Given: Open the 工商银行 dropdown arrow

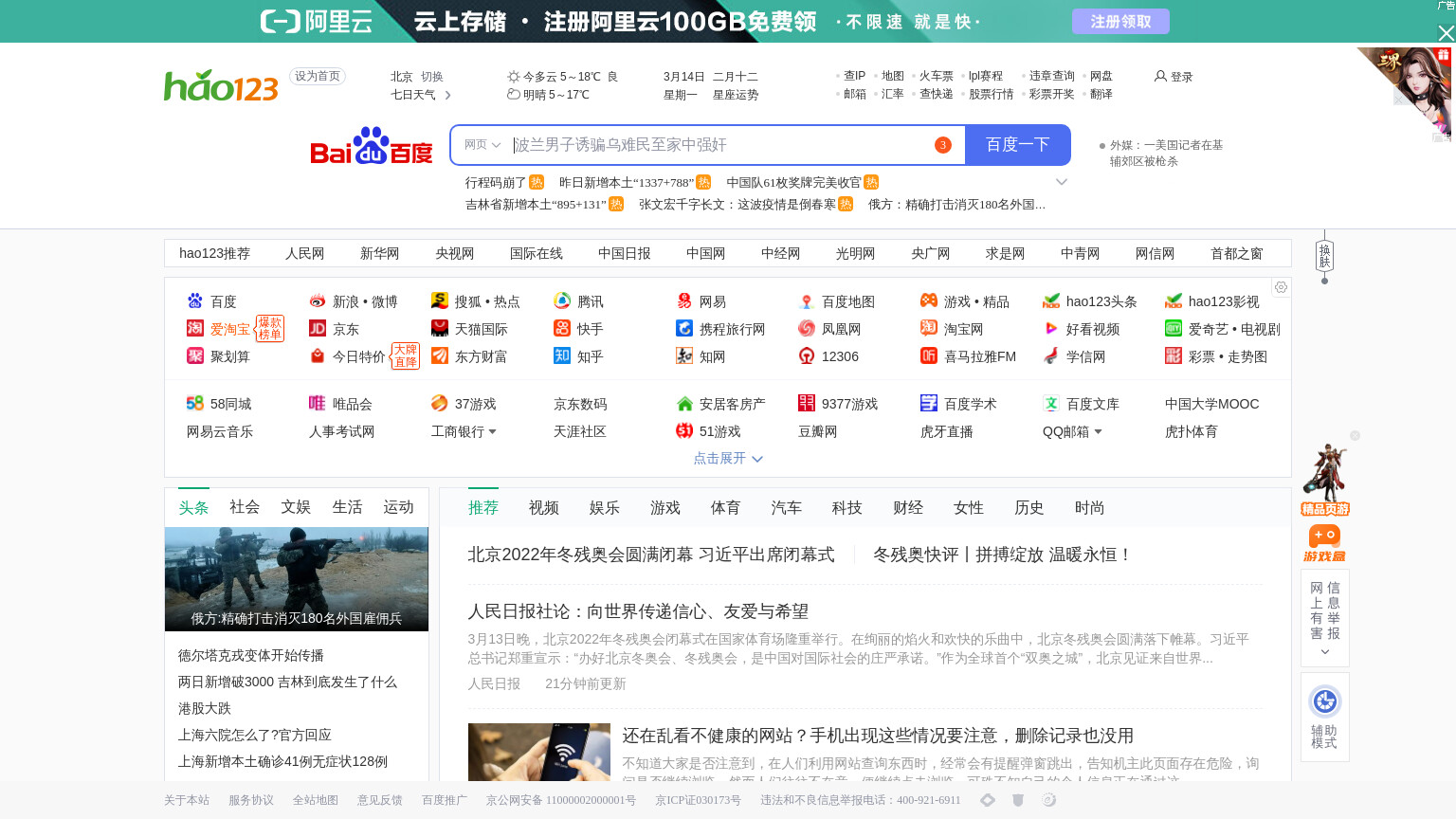Looking at the screenshot, I should [x=492, y=431].
